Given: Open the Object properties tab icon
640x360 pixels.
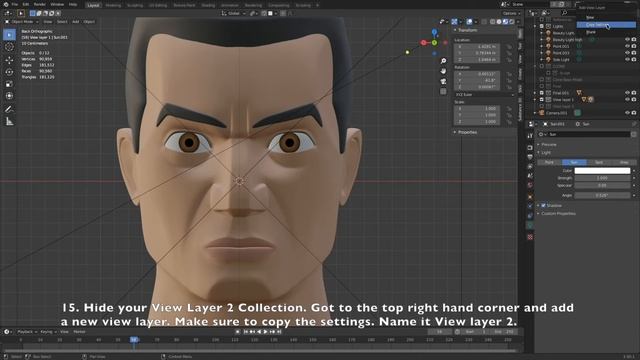Looking at the screenshot, I should pyautogui.click(x=530, y=197).
